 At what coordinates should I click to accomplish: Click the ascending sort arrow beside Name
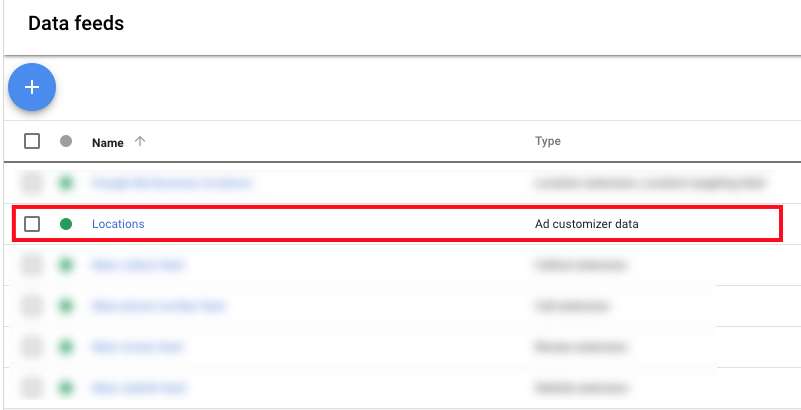click(139, 141)
